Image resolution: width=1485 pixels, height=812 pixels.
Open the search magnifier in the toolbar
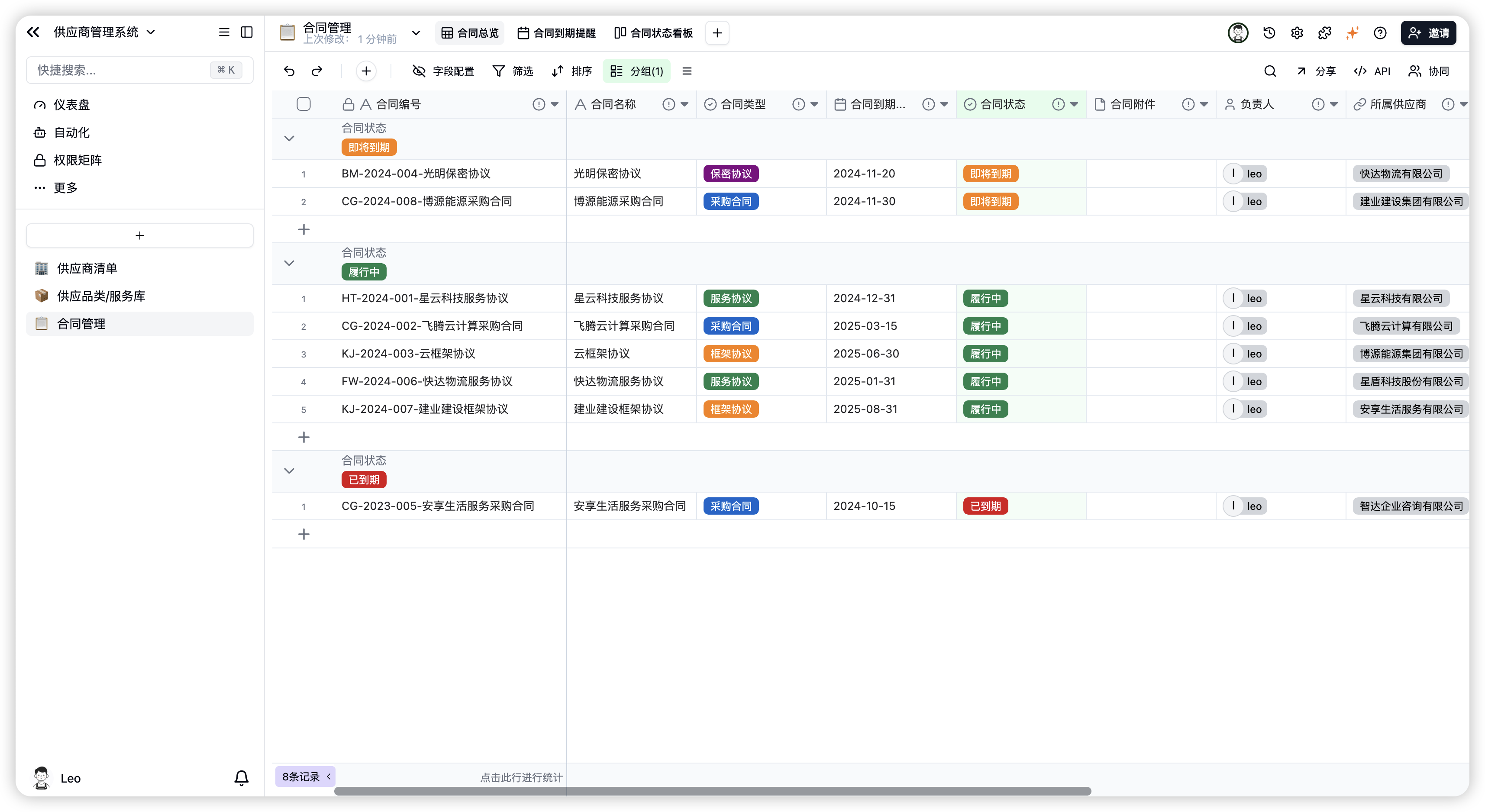[x=1269, y=71]
